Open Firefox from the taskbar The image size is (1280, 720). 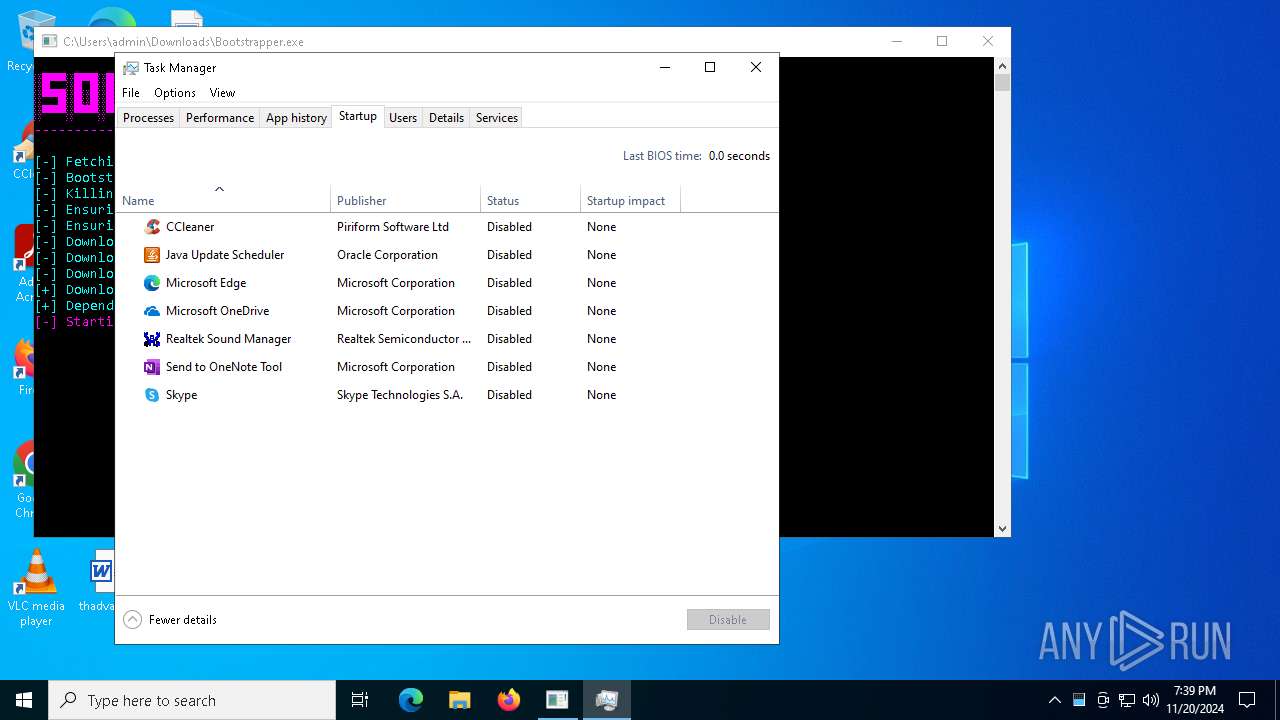(509, 700)
